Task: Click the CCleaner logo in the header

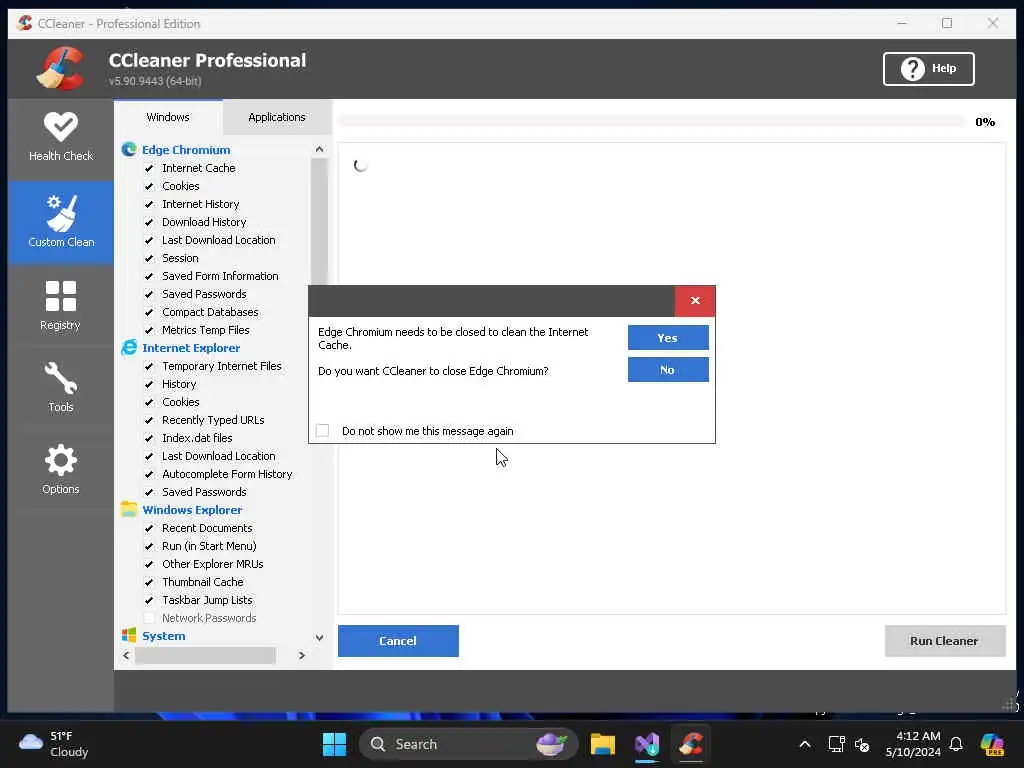Action: (x=60, y=68)
